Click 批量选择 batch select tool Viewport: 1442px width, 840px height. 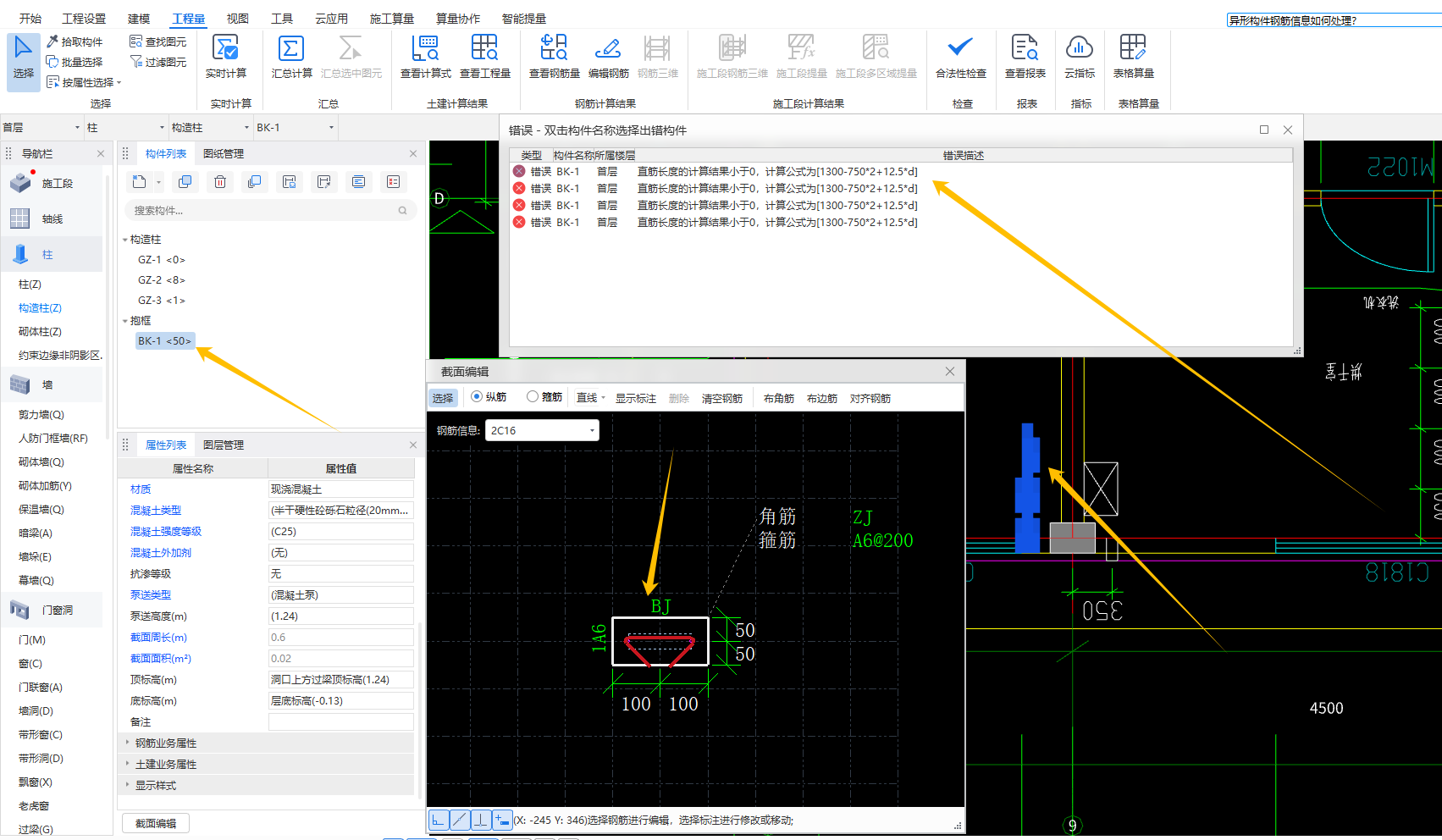[75, 62]
